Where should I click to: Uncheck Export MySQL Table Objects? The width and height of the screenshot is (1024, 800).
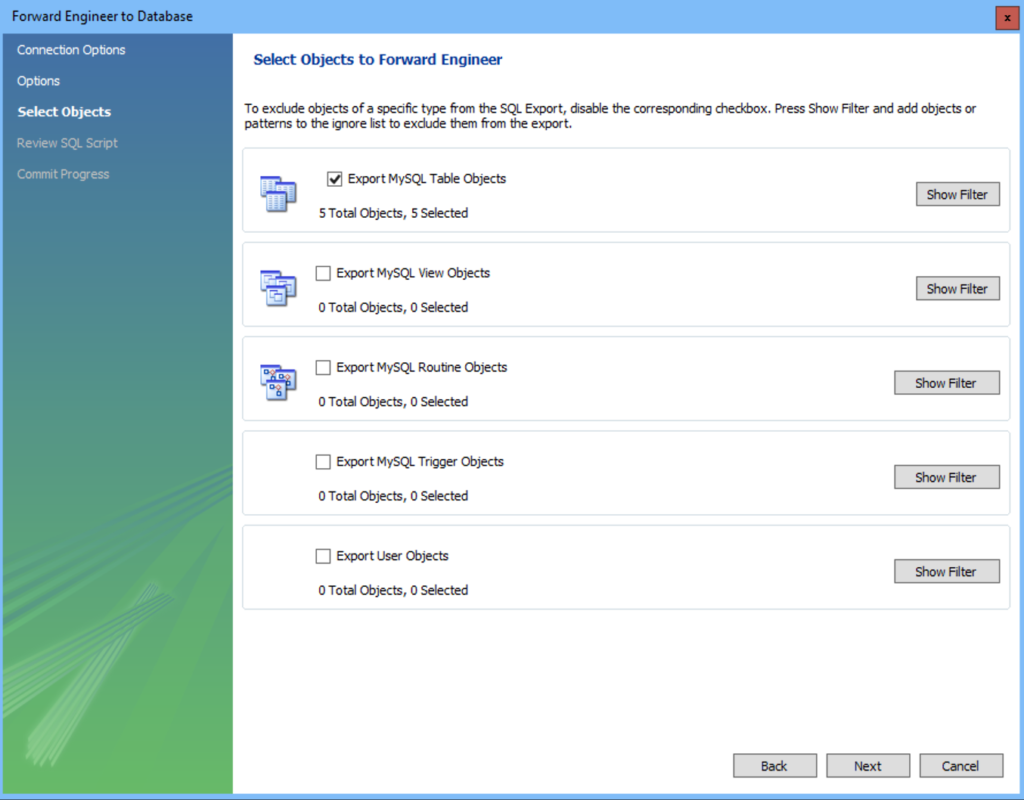(x=334, y=179)
